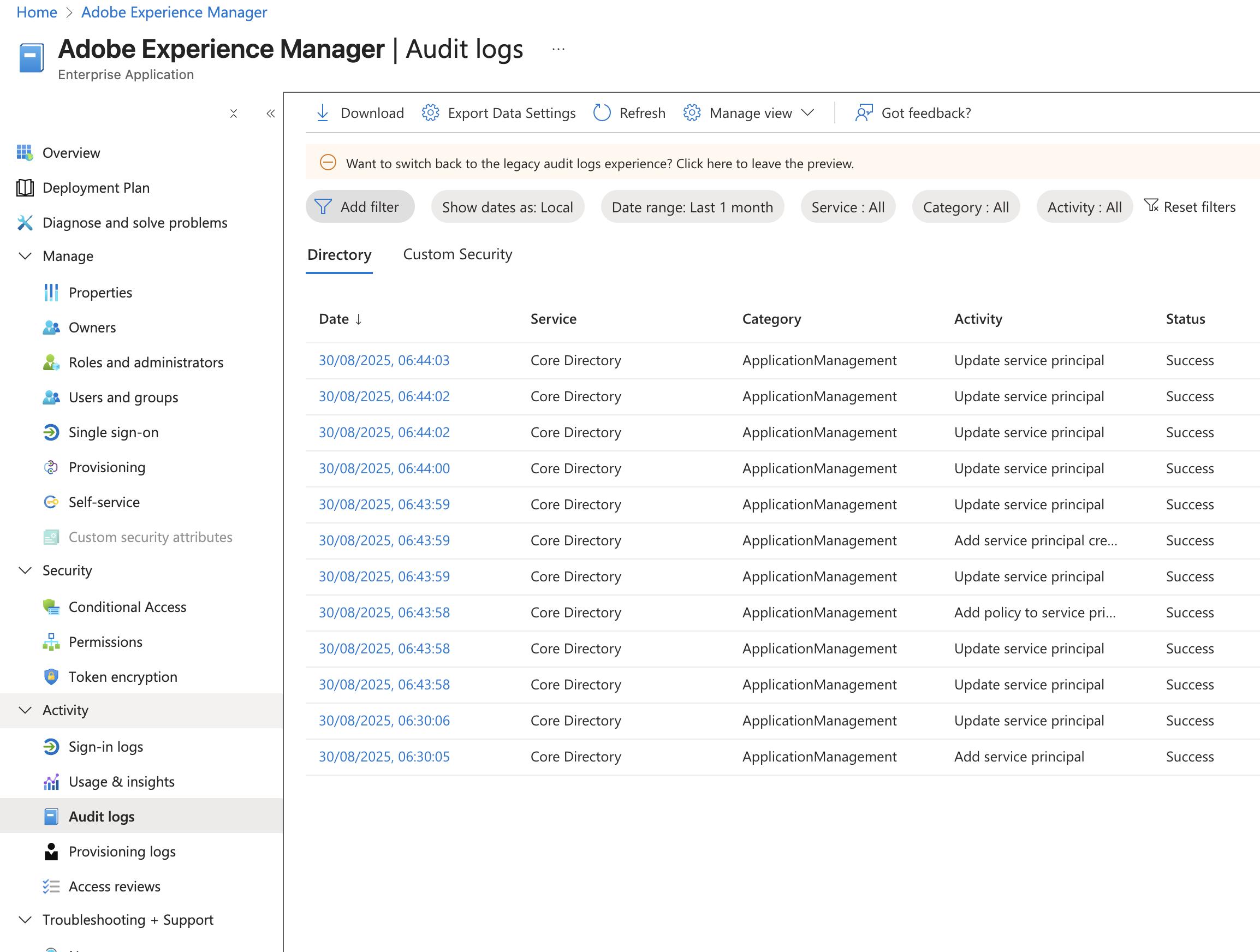
Task: Open the Activity : All filter
Action: 1084,207
